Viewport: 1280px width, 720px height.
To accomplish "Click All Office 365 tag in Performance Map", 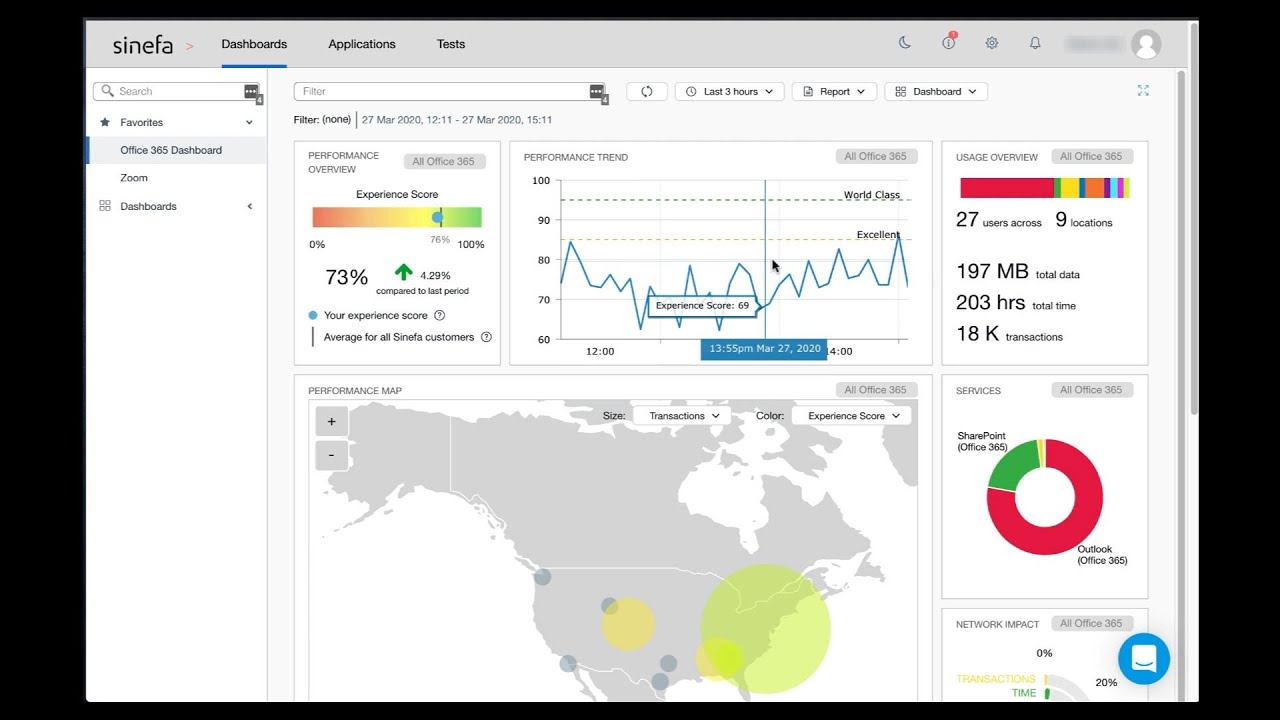I will 876,390.
